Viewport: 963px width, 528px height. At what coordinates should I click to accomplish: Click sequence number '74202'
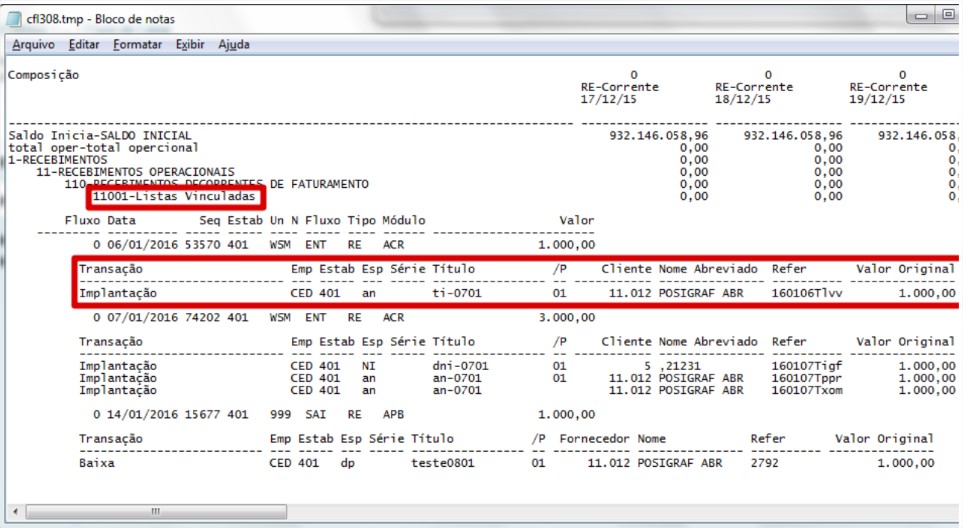point(202,317)
